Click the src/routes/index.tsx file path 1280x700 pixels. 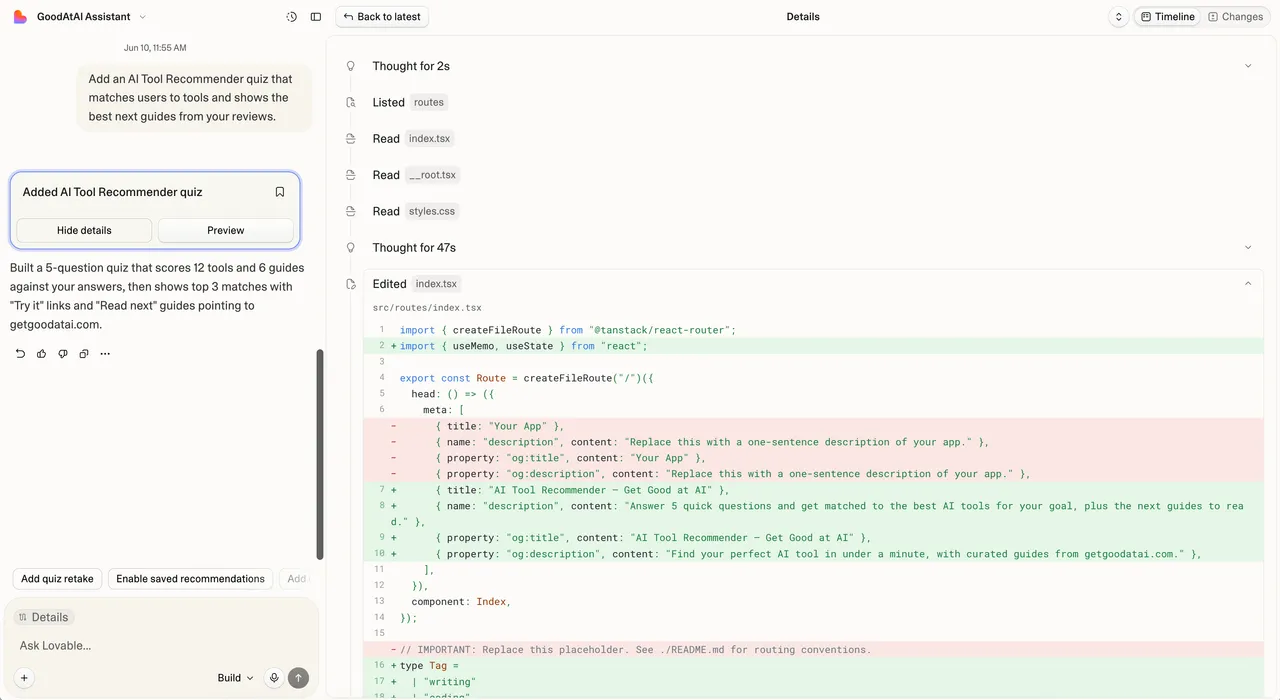pyautogui.click(x=427, y=308)
